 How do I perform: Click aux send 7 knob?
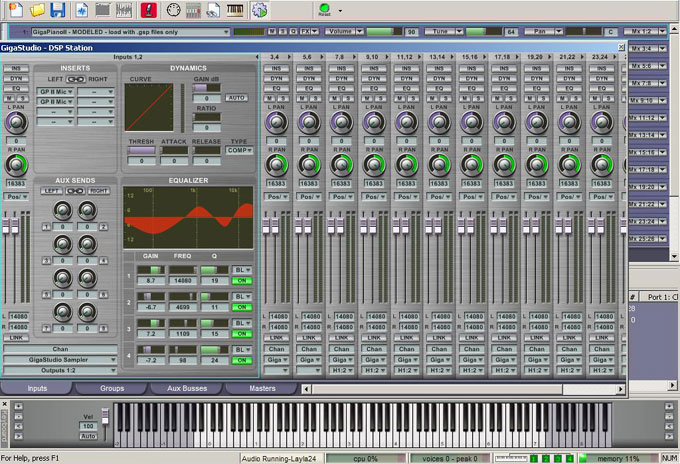[x=62, y=312]
